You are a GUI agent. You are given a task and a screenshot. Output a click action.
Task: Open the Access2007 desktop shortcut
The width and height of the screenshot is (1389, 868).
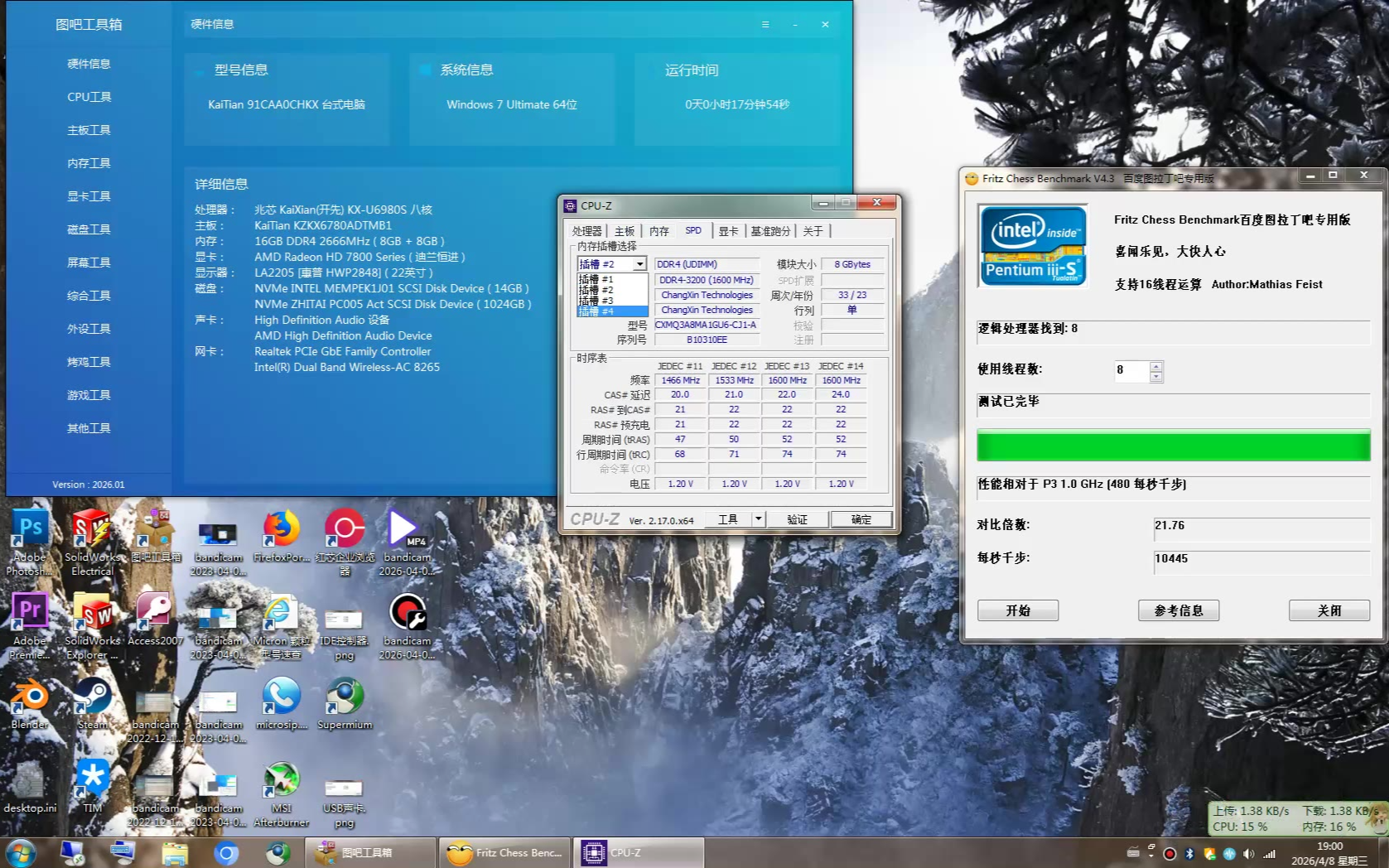(155, 616)
